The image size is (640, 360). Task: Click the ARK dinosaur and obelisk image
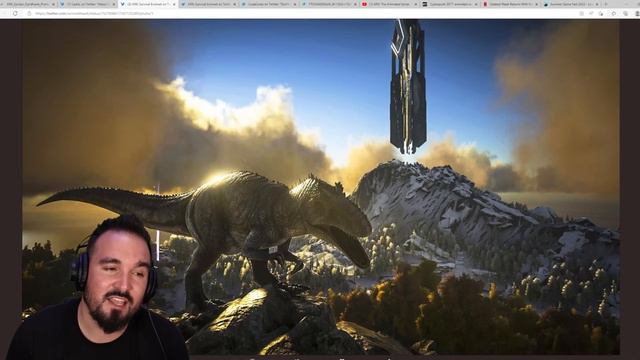pyautogui.click(x=321, y=187)
